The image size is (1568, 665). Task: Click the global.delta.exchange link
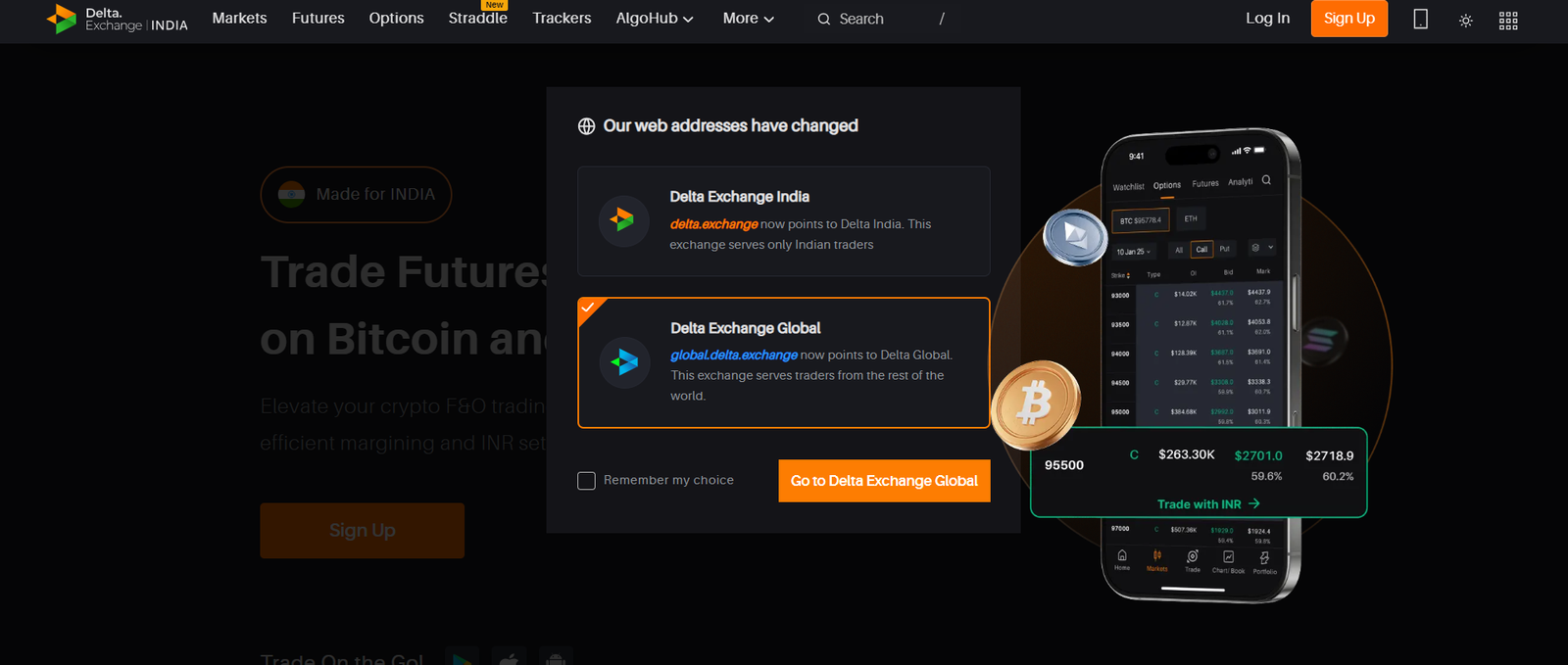[x=733, y=355]
